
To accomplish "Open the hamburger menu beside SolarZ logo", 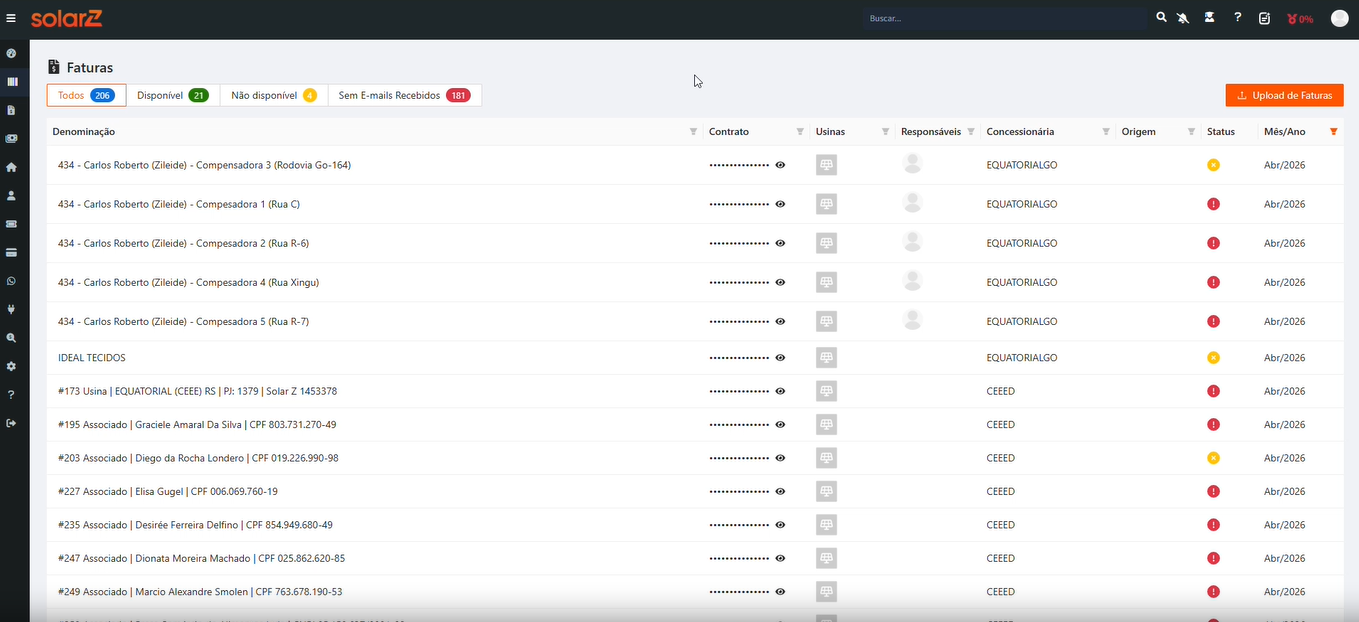I will point(11,18).
